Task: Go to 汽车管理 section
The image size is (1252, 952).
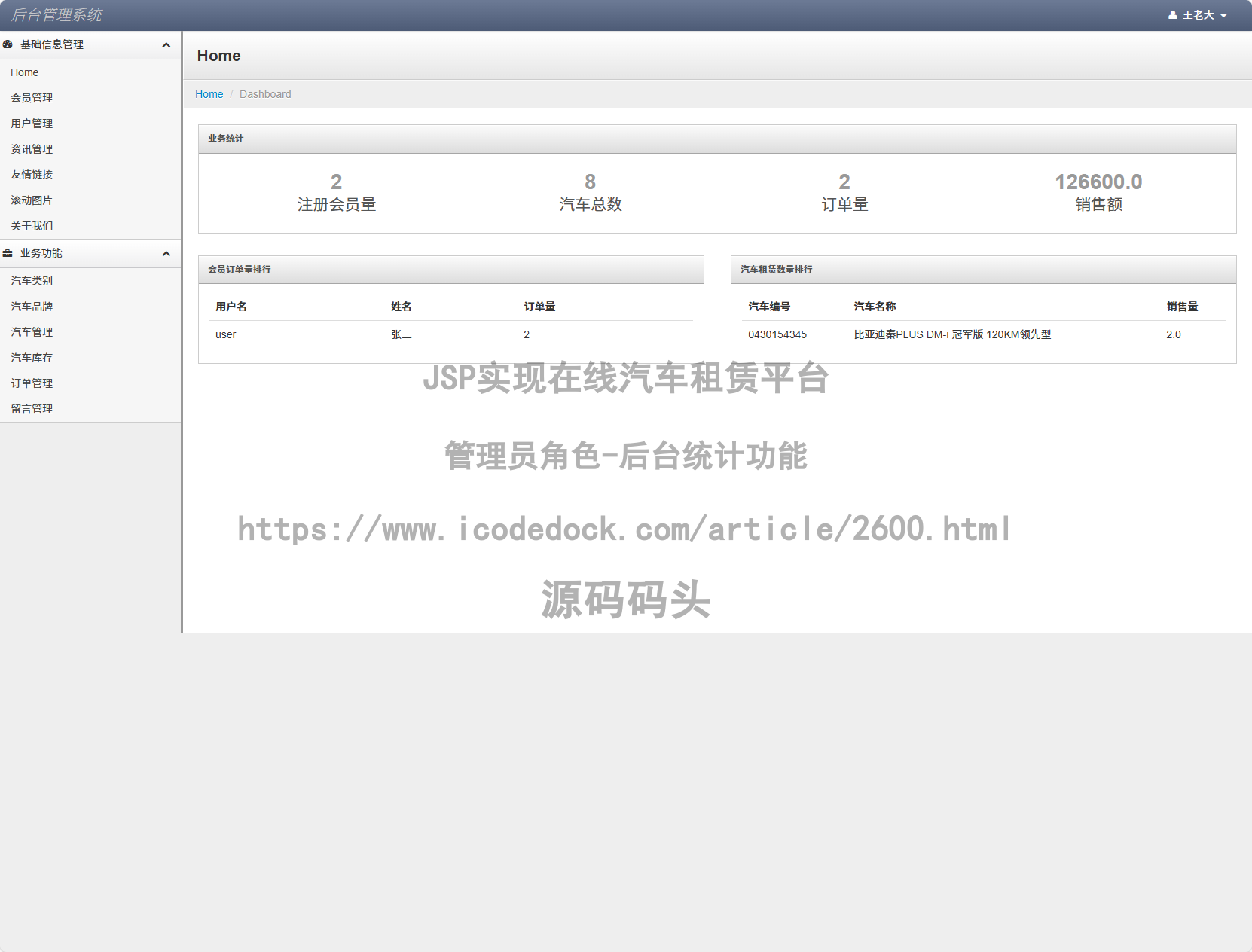Action: pos(32,332)
